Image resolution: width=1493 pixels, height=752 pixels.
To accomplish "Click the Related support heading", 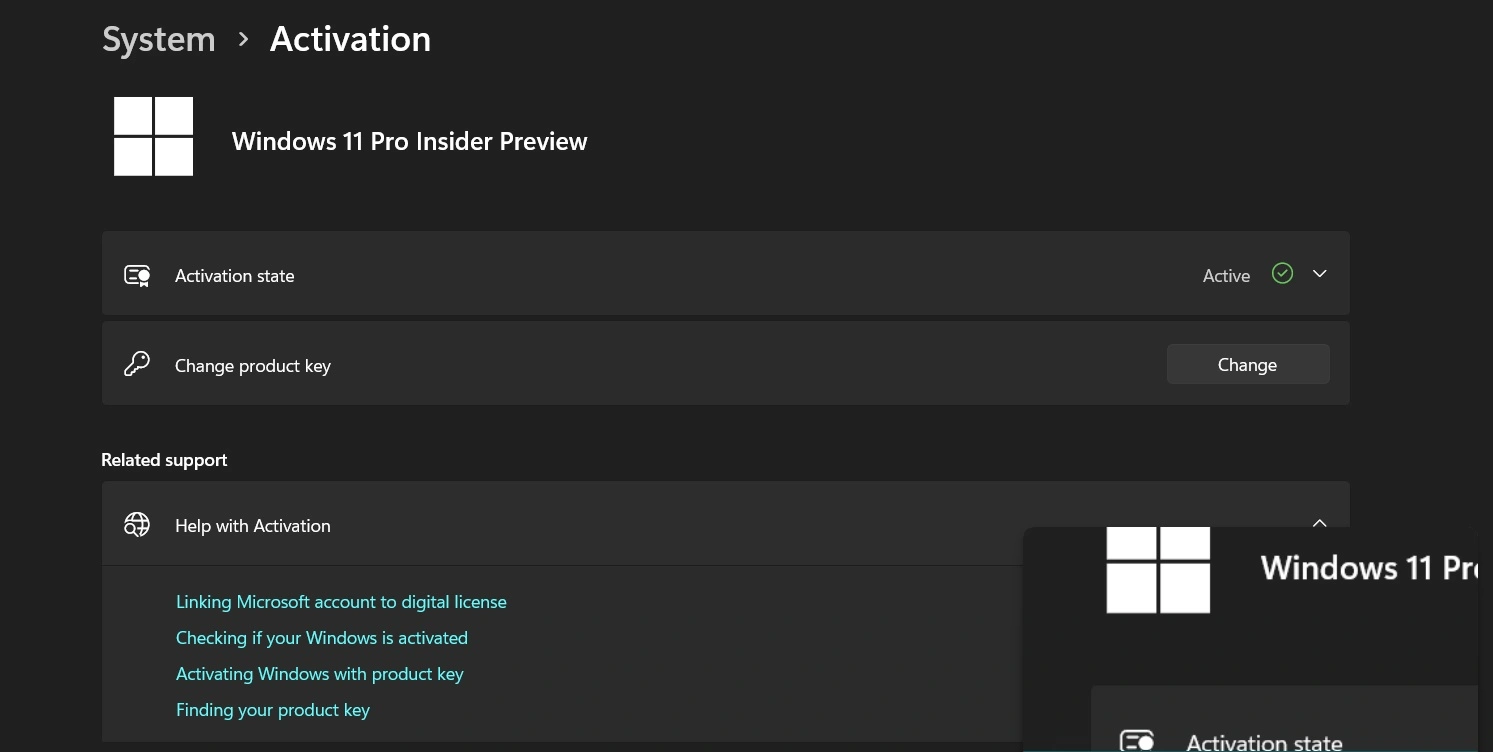I will pos(164,460).
